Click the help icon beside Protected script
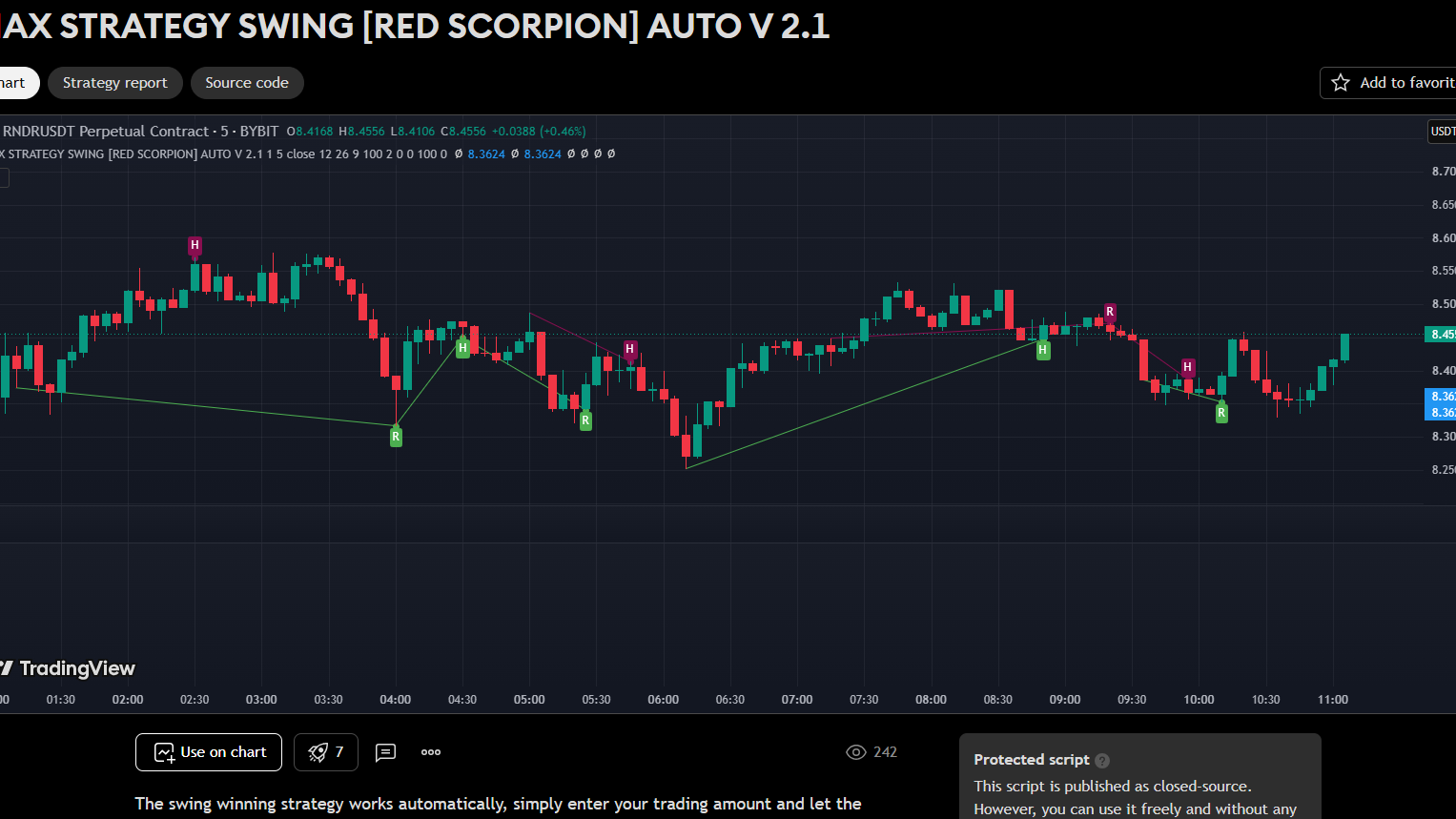The width and height of the screenshot is (1456, 819). tap(1102, 760)
